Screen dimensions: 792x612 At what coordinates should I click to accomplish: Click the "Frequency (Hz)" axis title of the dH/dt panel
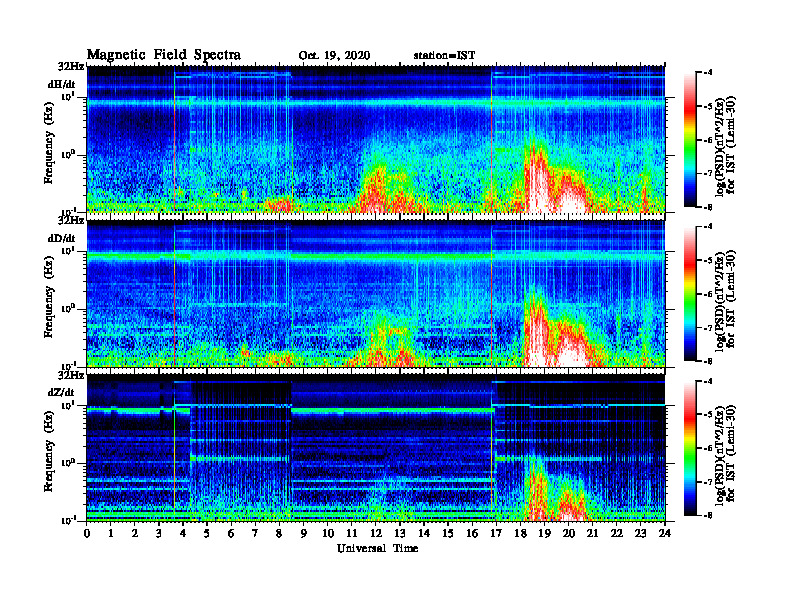coord(48,143)
